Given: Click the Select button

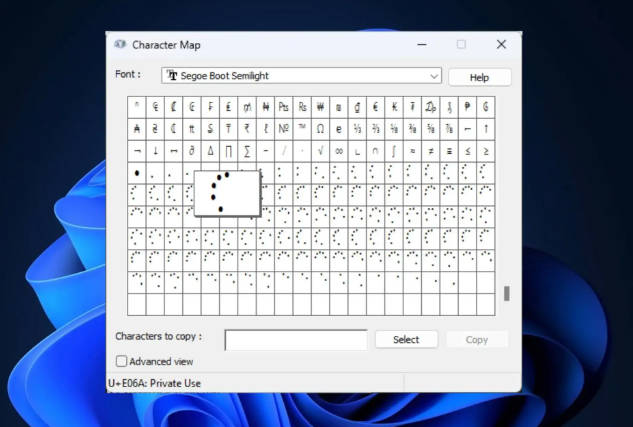Looking at the screenshot, I should pos(406,339).
